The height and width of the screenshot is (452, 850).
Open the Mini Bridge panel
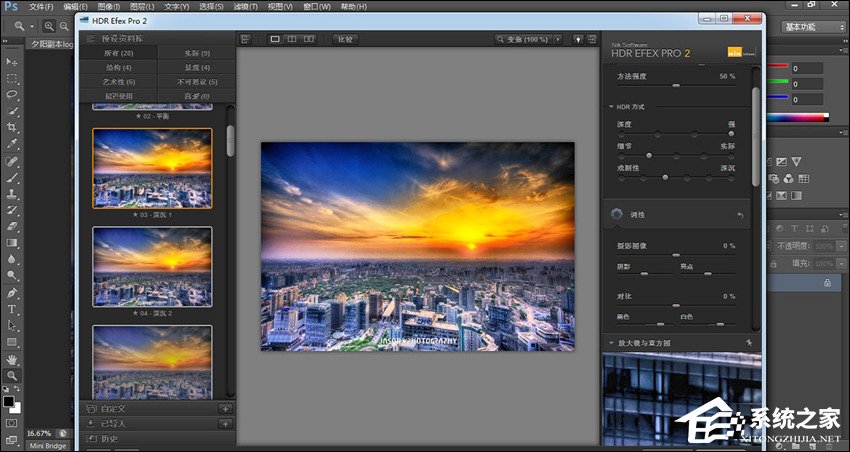click(x=48, y=446)
